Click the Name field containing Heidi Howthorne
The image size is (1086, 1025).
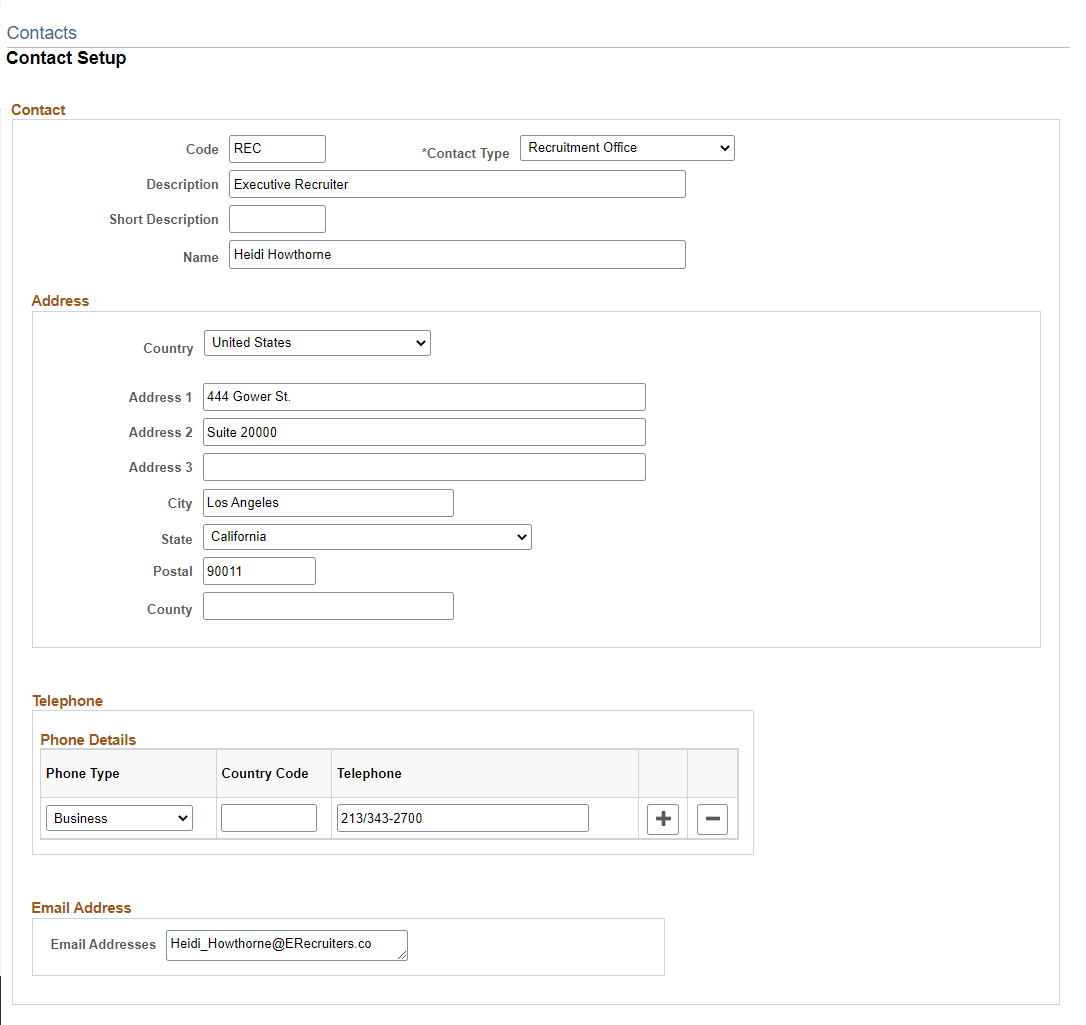[x=456, y=254]
